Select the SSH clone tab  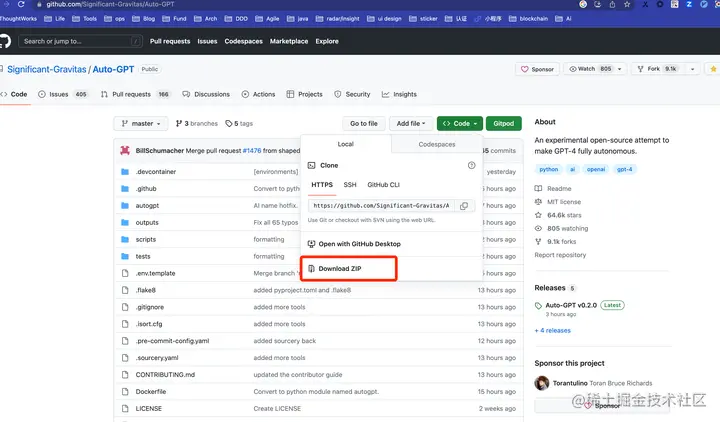[x=350, y=185]
